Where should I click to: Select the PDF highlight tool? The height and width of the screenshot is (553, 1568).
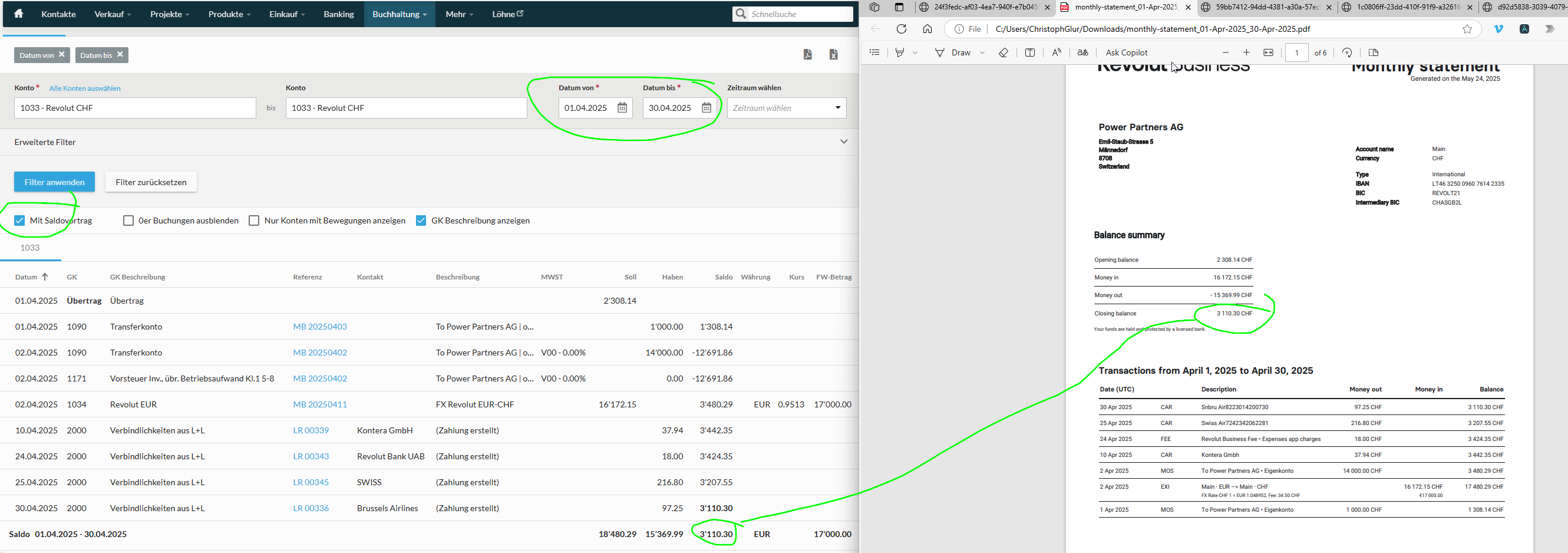(900, 52)
